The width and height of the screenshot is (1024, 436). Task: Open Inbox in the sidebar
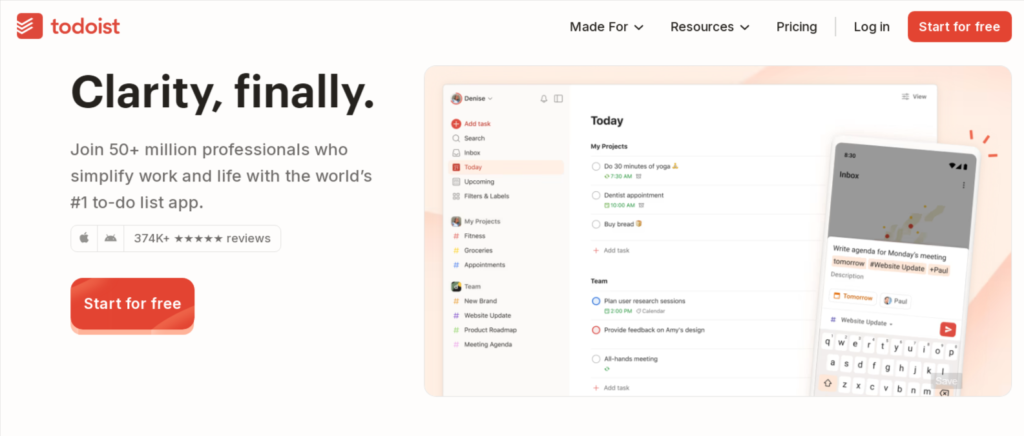[472, 153]
